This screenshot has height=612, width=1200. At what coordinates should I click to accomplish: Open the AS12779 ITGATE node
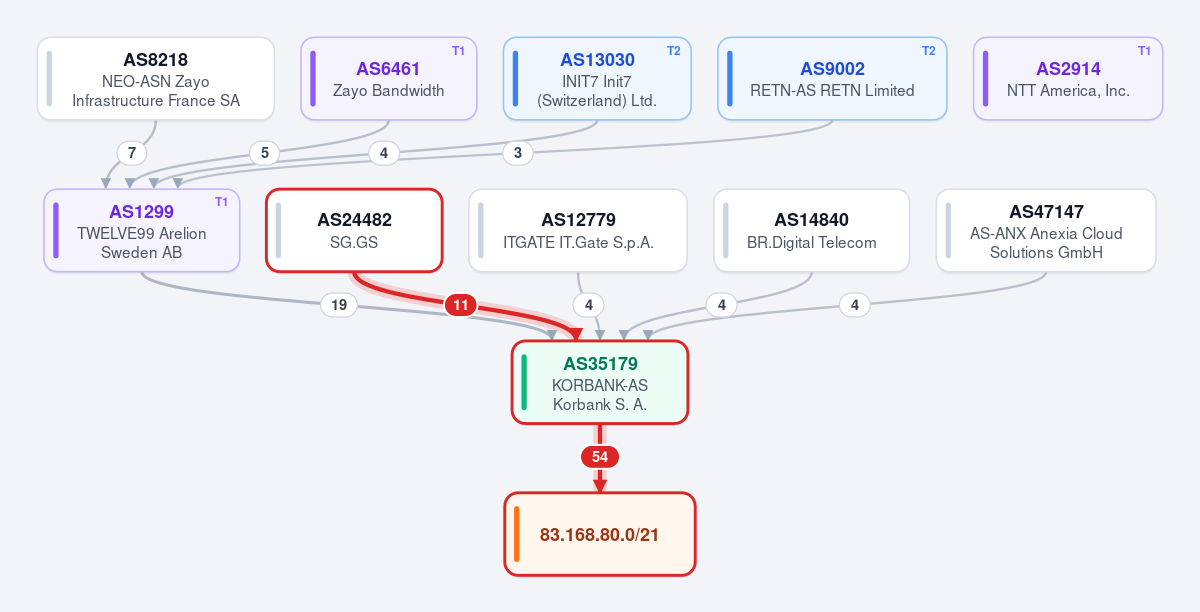tap(578, 230)
